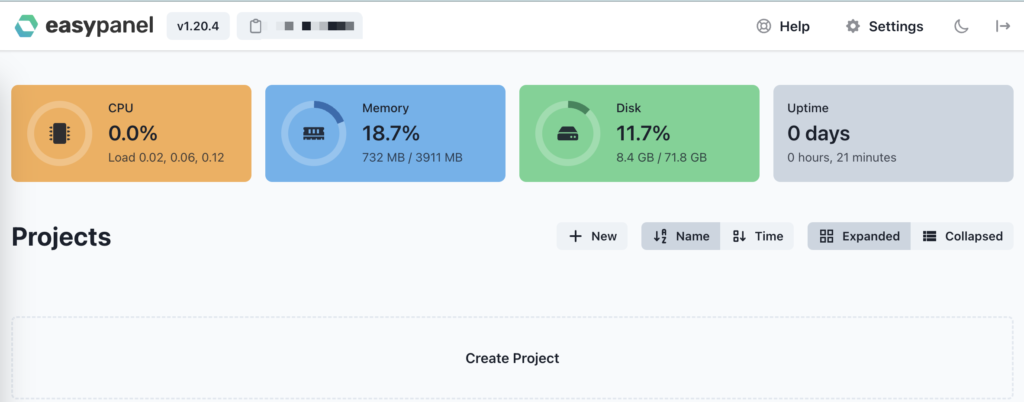Click the CPU 0.0% value
The image size is (1024, 402).
tap(133, 133)
